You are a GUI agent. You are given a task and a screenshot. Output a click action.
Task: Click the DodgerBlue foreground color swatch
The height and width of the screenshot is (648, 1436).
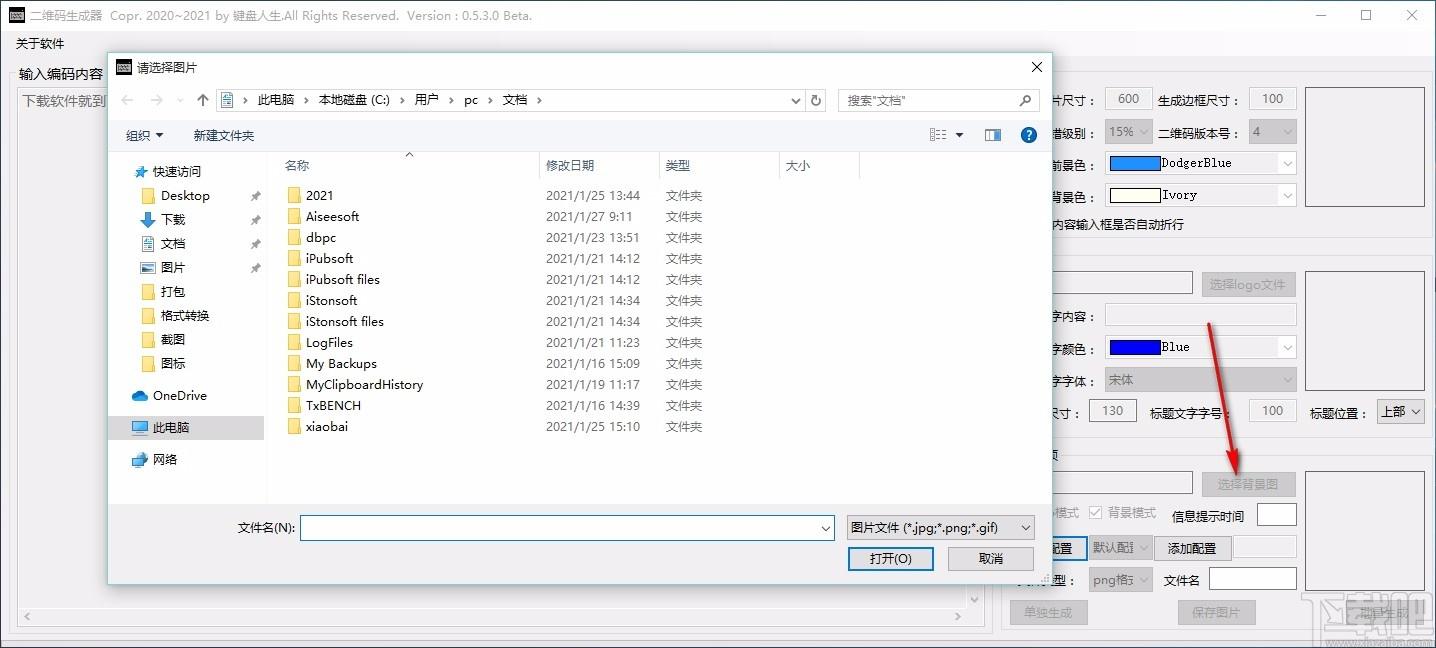coord(1135,163)
